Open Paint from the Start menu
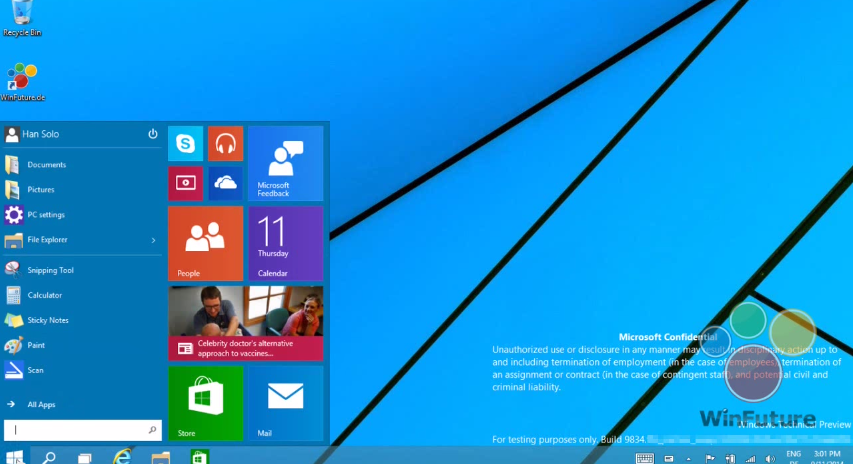Screen dimensions: 853x464 pyautogui.click(x=82, y=345)
